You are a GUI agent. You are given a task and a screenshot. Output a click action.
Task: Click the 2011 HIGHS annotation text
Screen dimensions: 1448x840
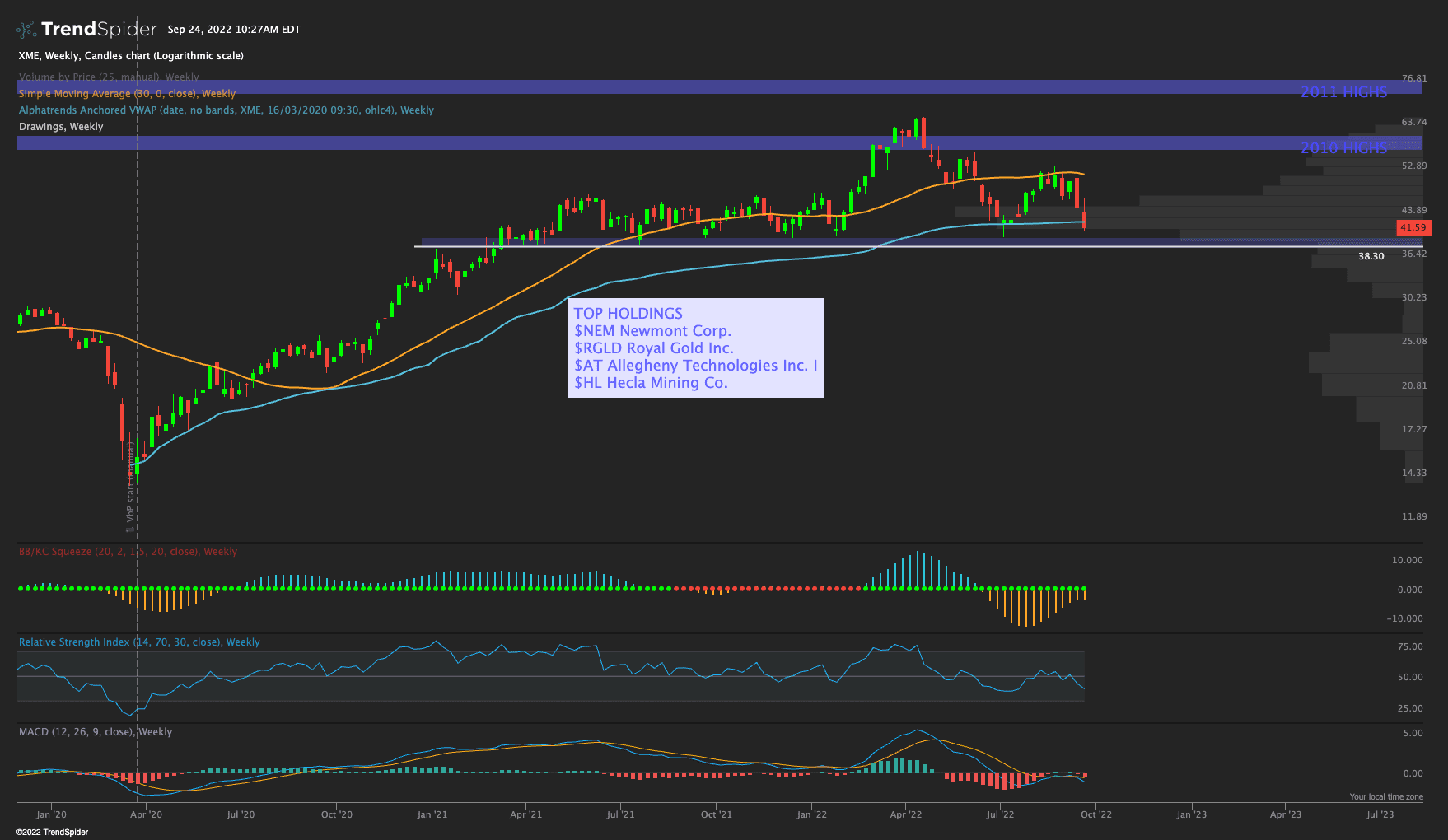point(1343,92)
